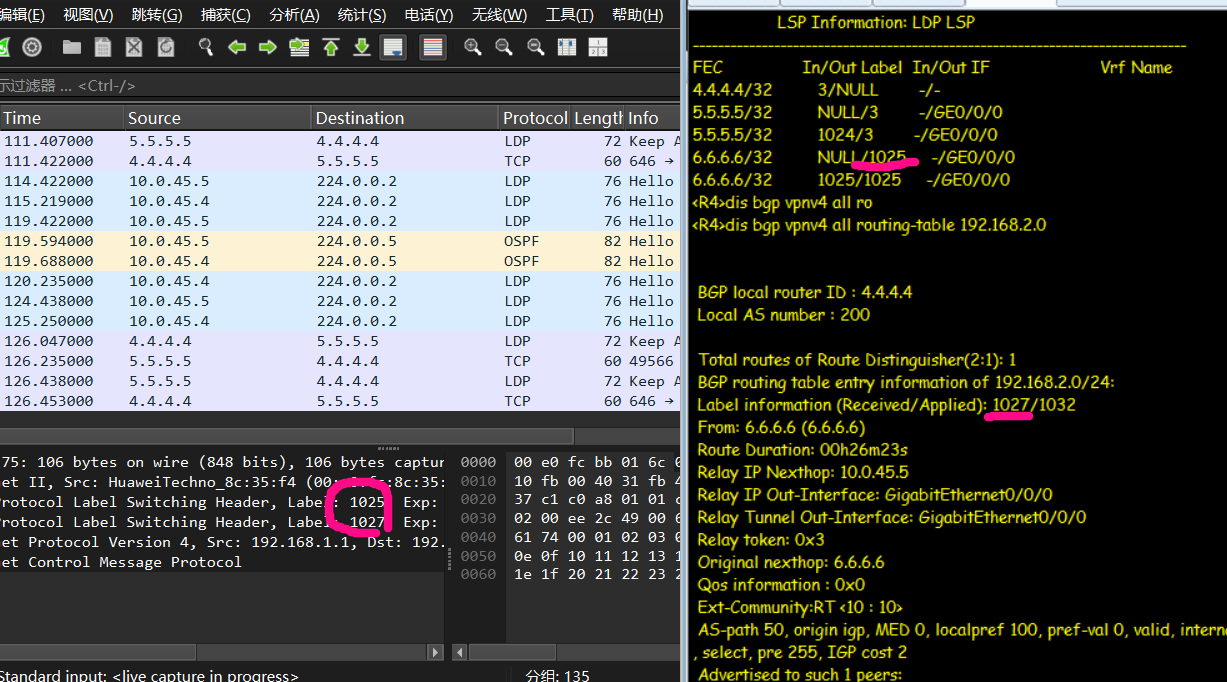This screenshot has height=682, width=1227.
Task: Jump to first packet icon
Action: pos(331,47)
